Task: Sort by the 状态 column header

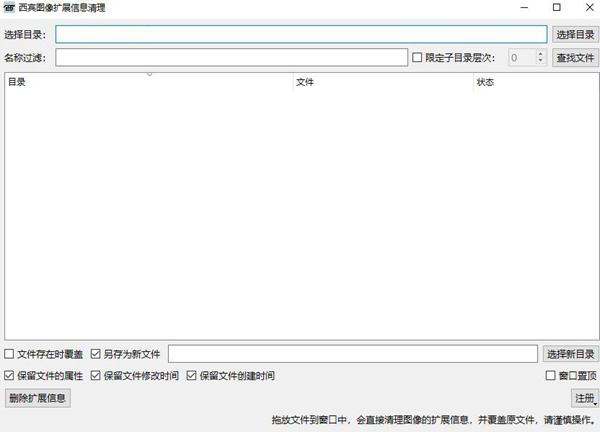Action: pyautogui.click(x=536, y=82)
